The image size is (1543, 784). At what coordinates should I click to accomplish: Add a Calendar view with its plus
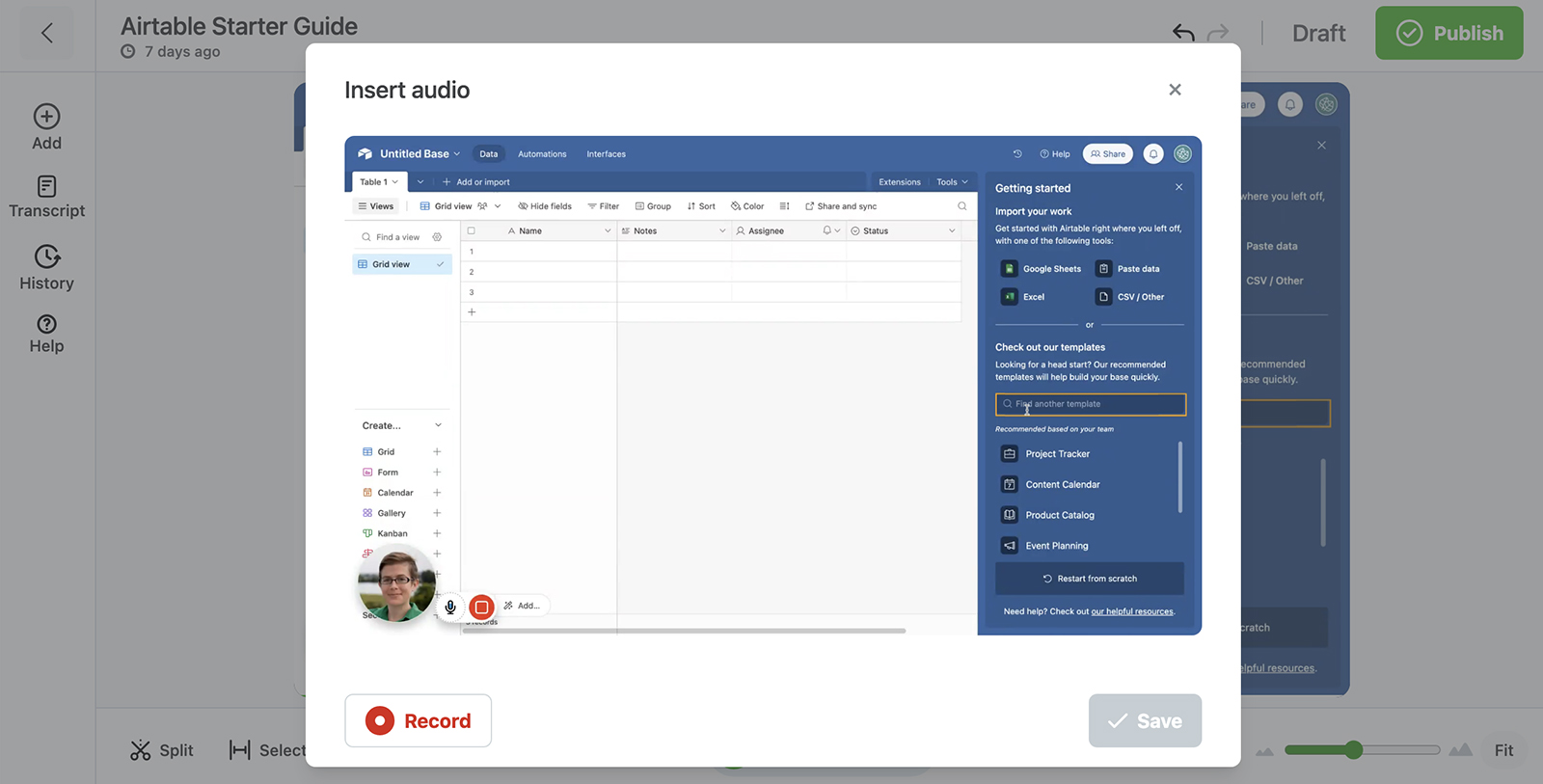pyautogui.click(x=437, y=493)
